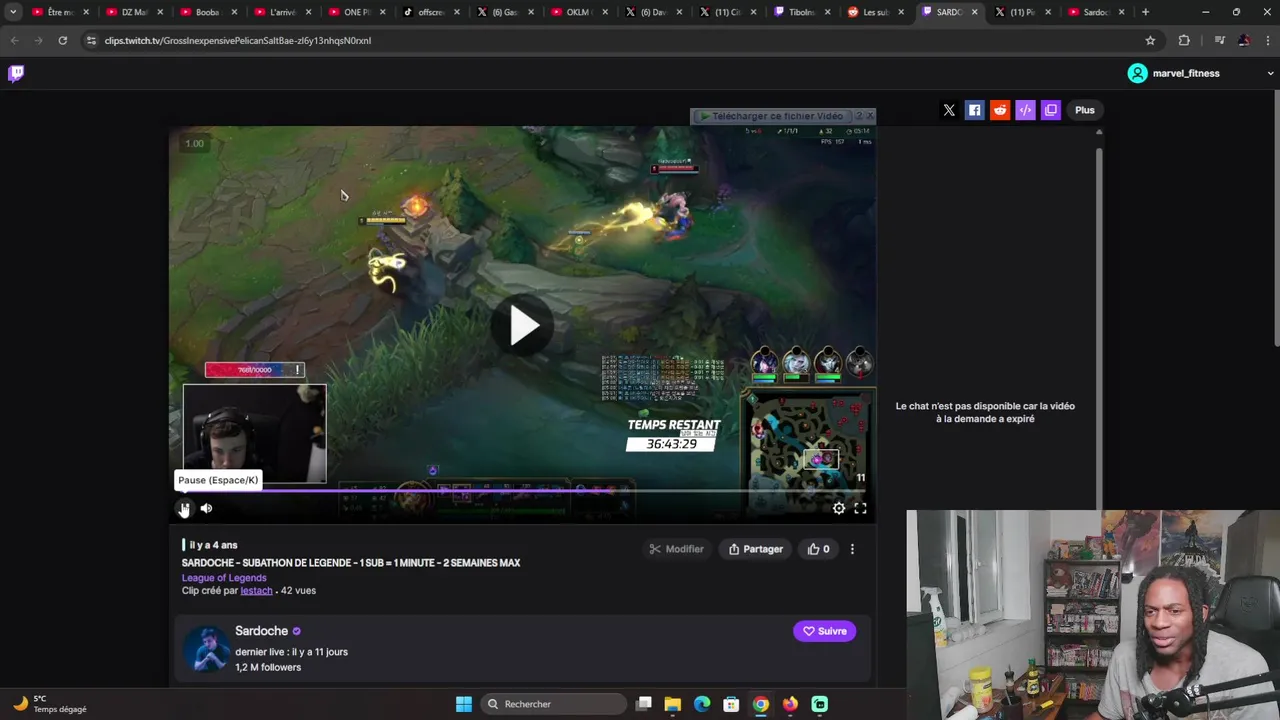
Task: Open Task View on the taskbar
Action: pyautogui.click(x=643, y=704)
